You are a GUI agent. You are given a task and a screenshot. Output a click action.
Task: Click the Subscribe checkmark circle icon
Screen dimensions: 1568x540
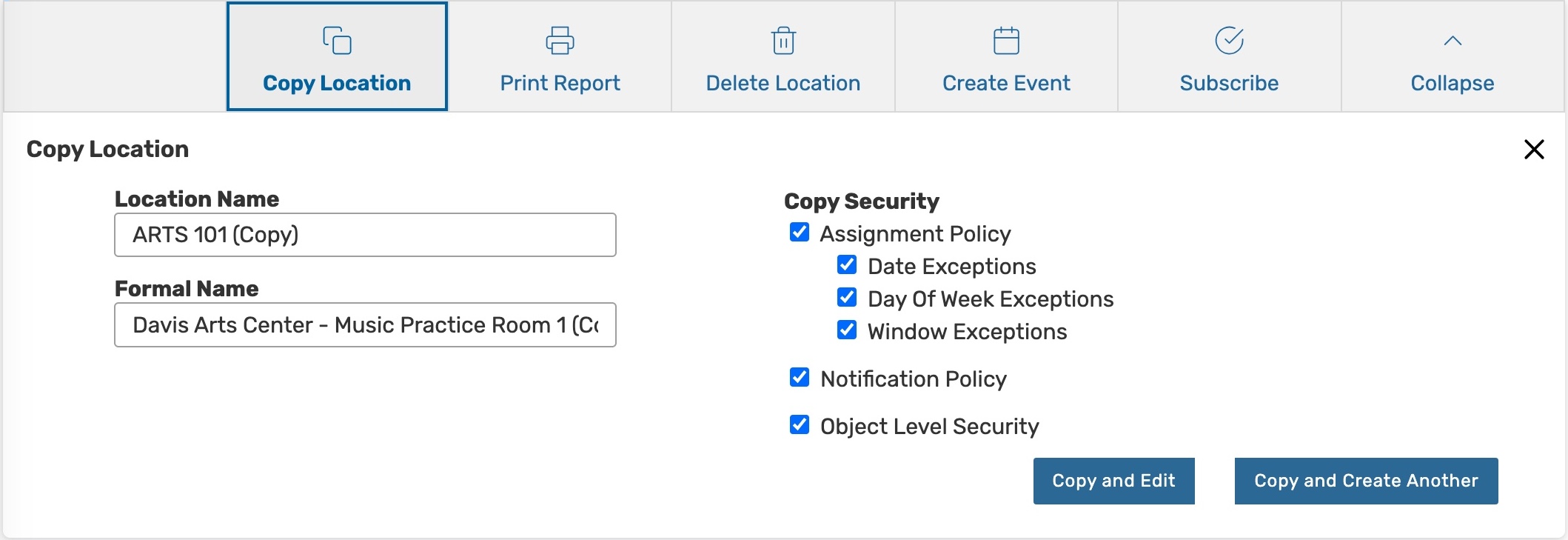tap(1229, 41)
